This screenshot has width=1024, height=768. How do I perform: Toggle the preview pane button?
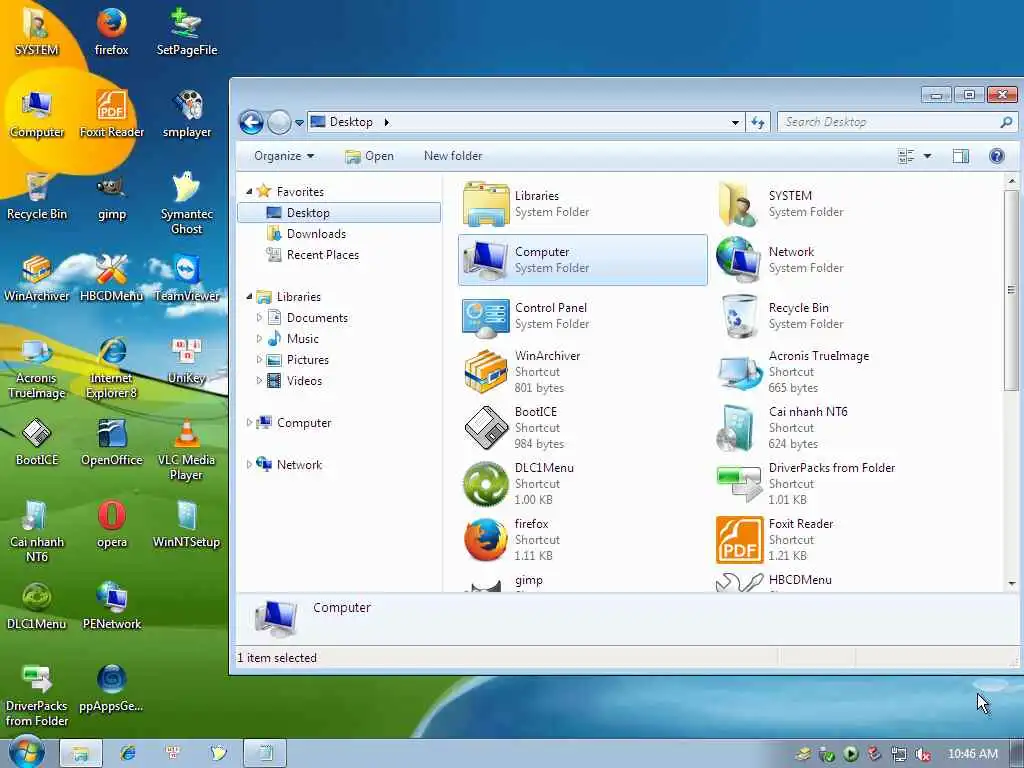[961, 156]
